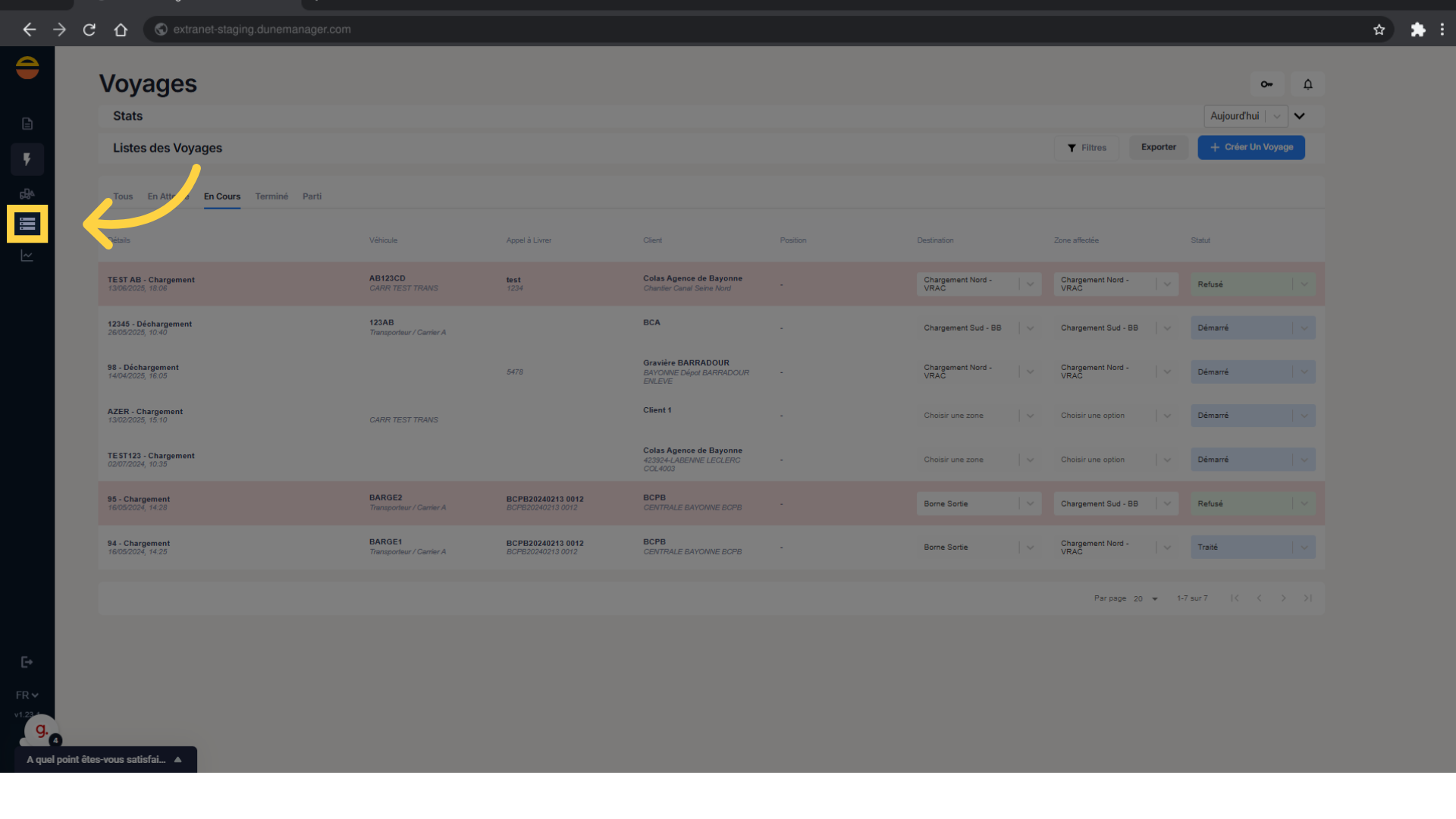This screenshot has height=819, width=1456.
Task: Click the key icon near bell
Action: pyautogui.click(x=1266, y=84)
